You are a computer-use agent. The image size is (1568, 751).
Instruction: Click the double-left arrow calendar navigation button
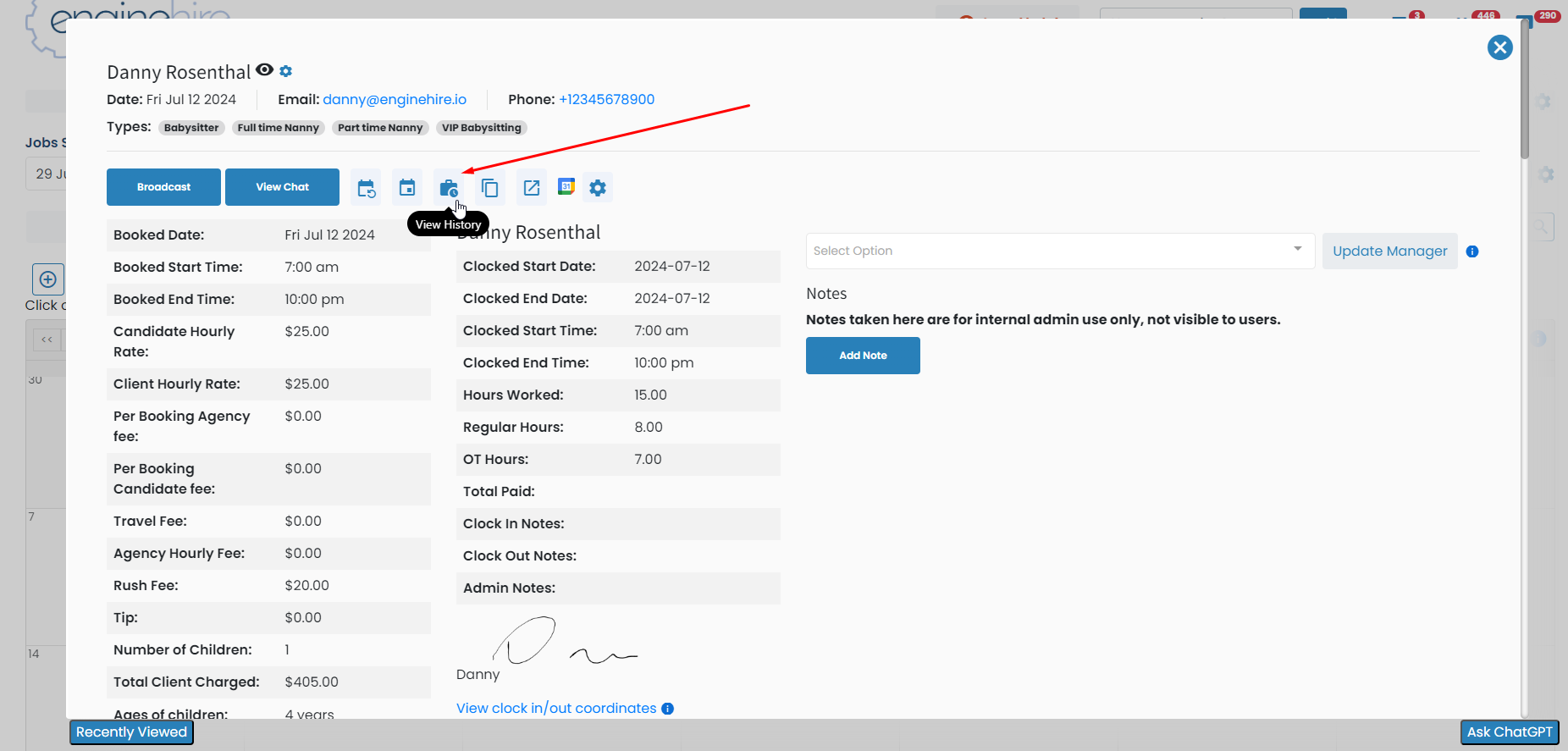coord(47,340)
